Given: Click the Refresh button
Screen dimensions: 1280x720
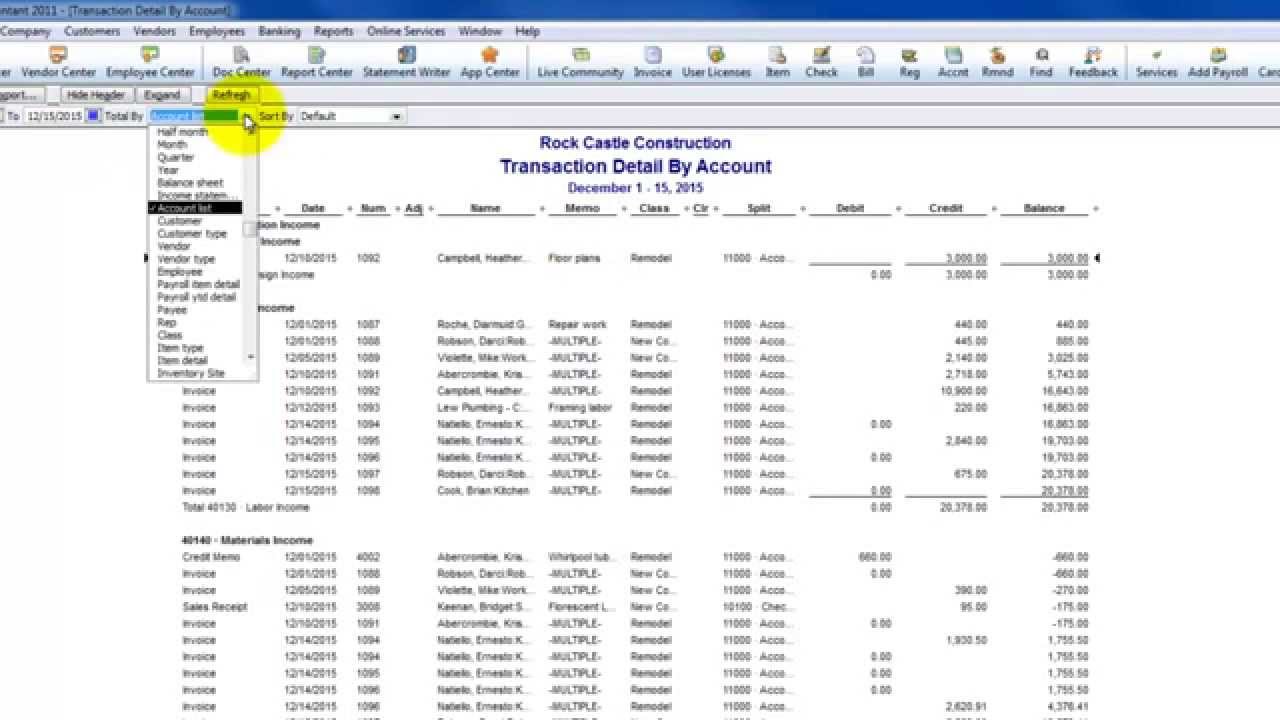Looking at the screenshot, I should point(232,95).
